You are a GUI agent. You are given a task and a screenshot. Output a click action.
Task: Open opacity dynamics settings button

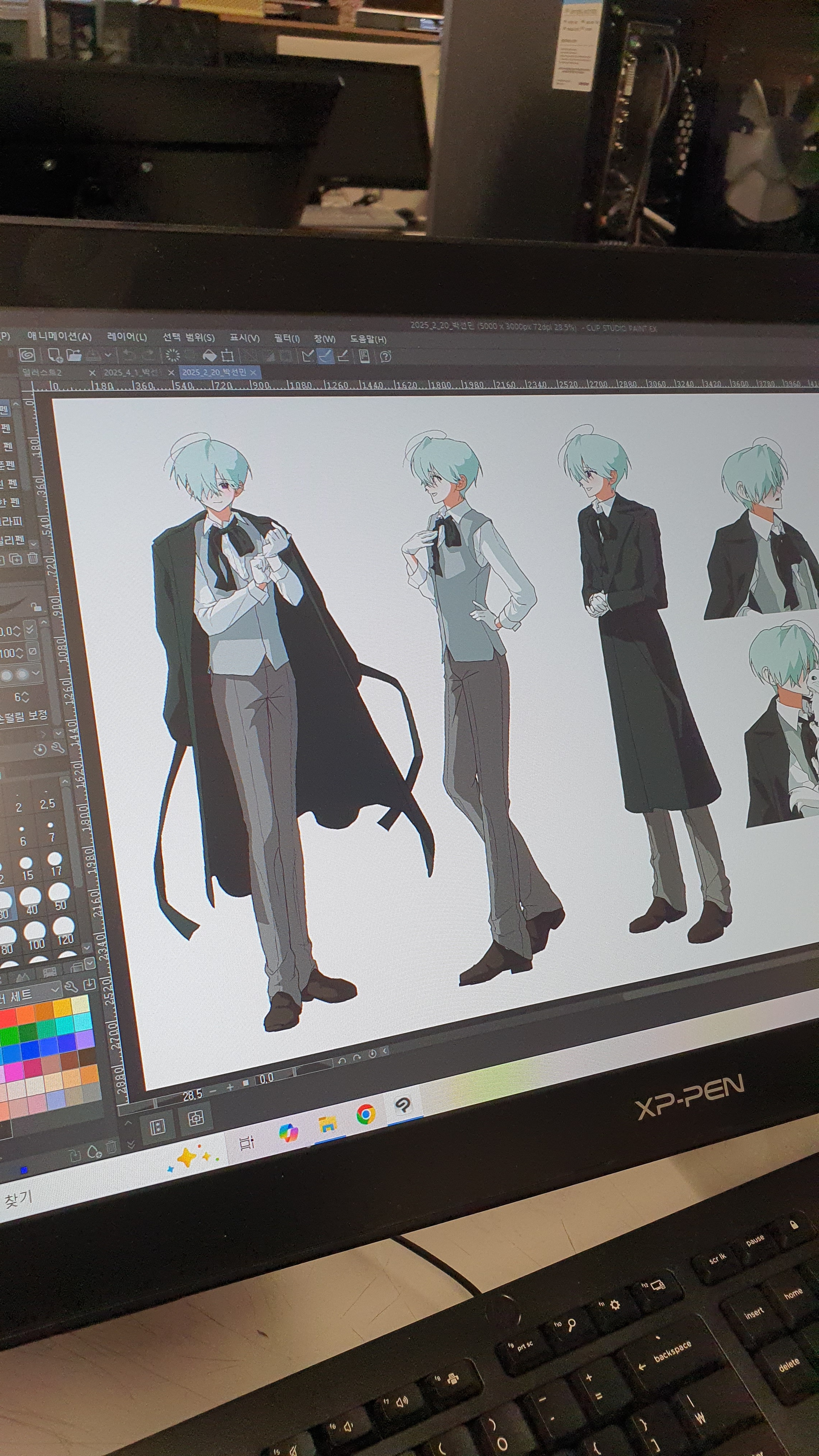tap(33, 651)
